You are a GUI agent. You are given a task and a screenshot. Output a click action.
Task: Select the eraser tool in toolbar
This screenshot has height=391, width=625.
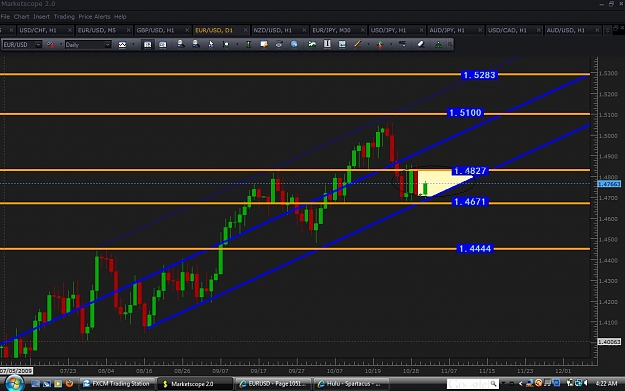pos(421,44)
